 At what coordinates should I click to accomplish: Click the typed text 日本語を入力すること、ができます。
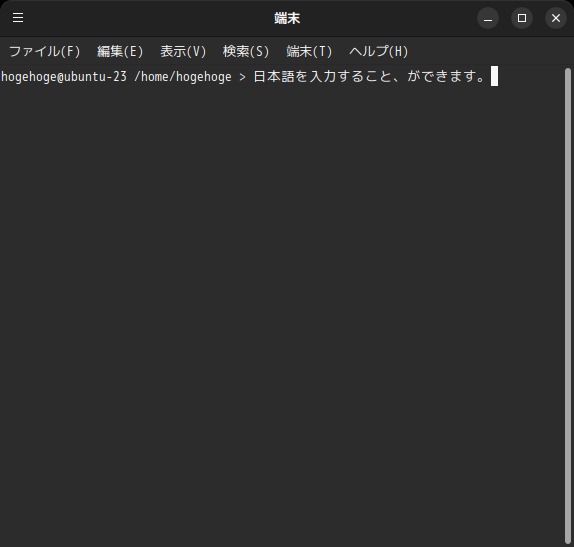click(370, 77)
